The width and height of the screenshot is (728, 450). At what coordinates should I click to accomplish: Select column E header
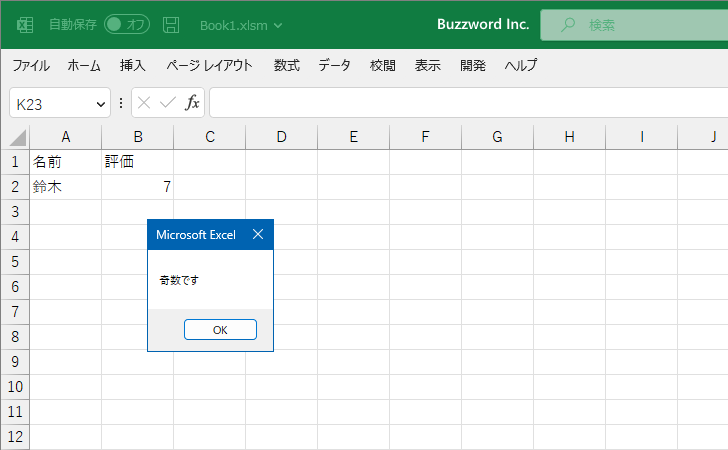point(353,137)
